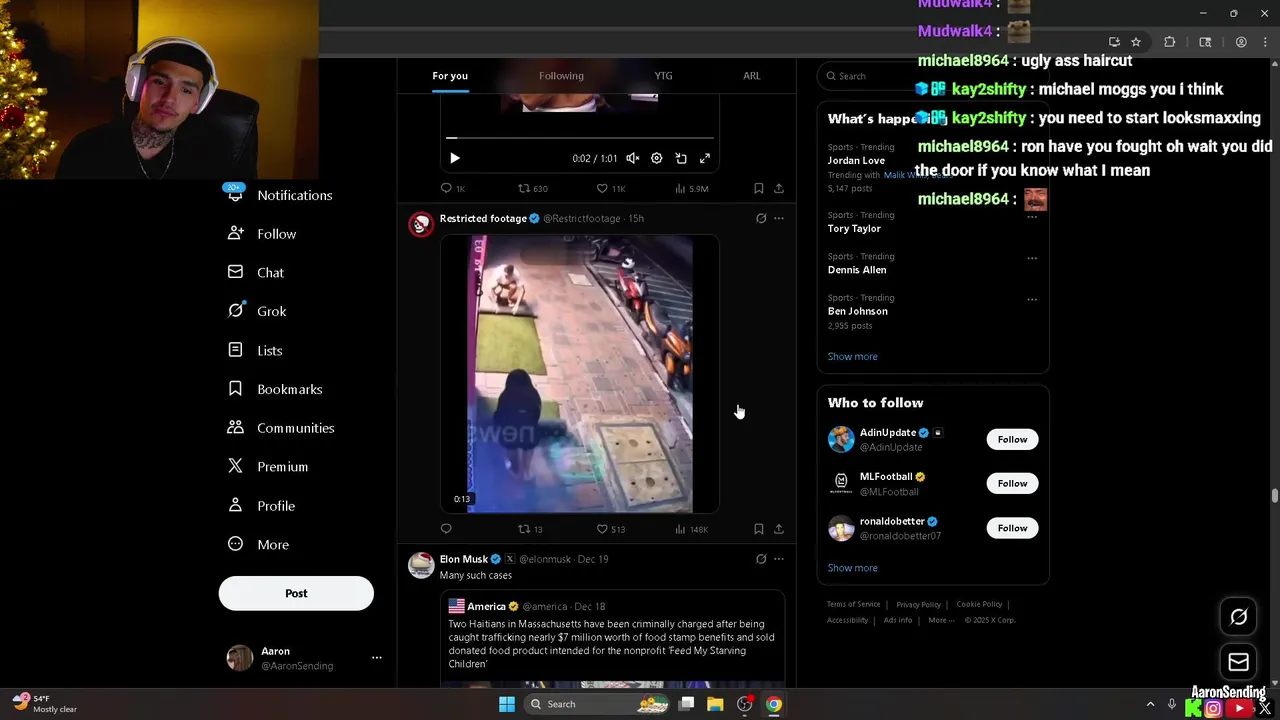The height and width of the screenshot is (720, 1280).
Task: Open the floating Grok button
Action: click(1238, 617)
